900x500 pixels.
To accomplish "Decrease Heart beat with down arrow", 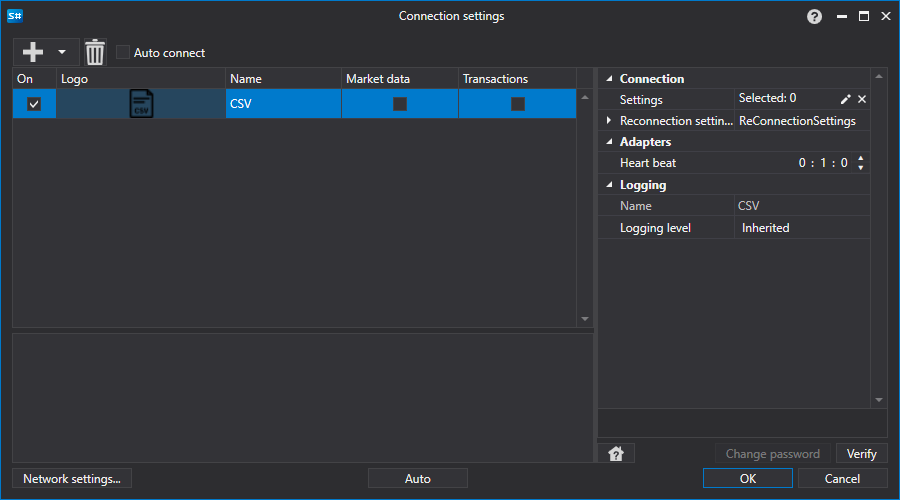I will [x=860, y=167].
